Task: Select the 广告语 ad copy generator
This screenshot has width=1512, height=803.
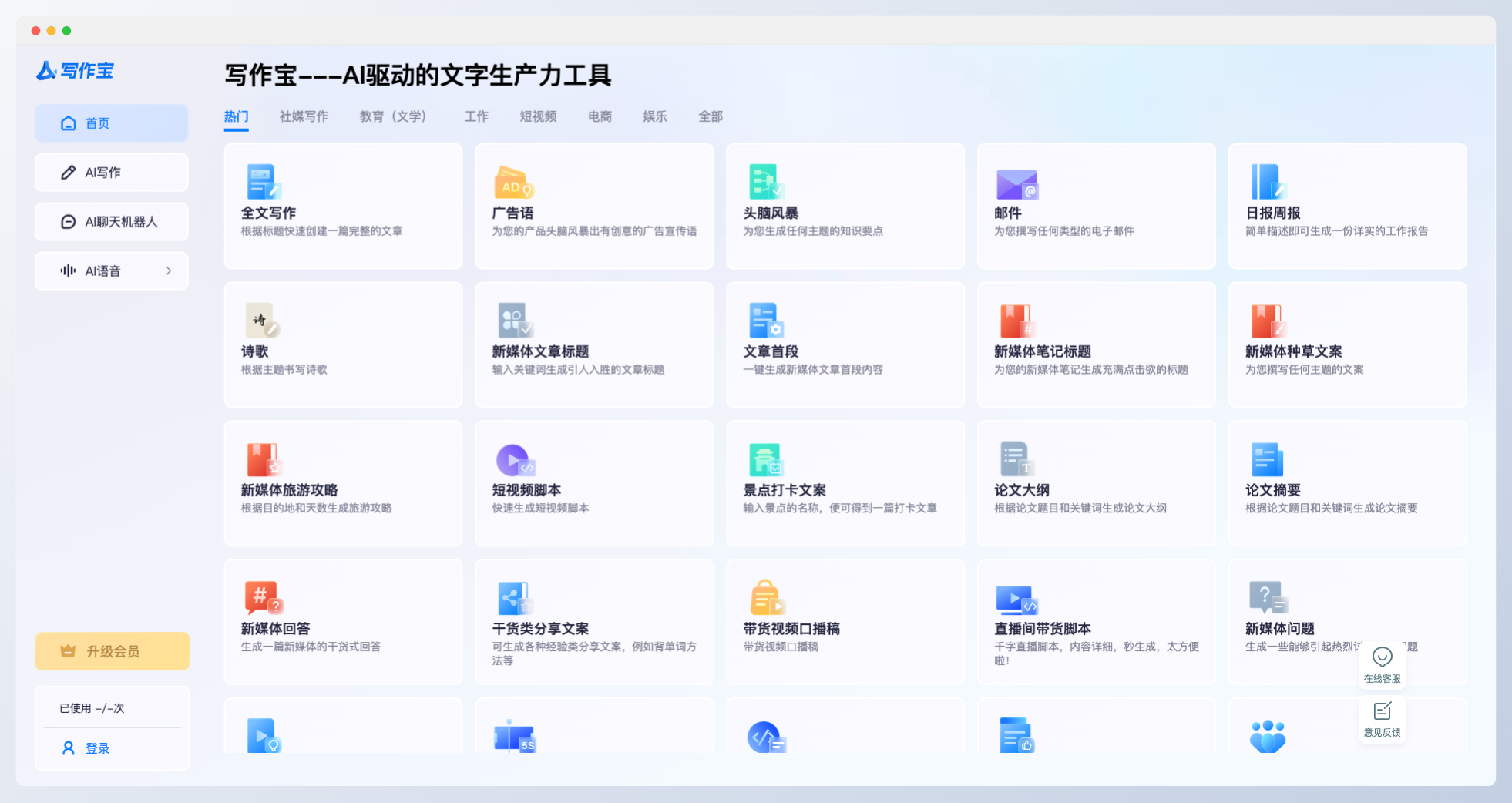Action: tap(594, 206)
